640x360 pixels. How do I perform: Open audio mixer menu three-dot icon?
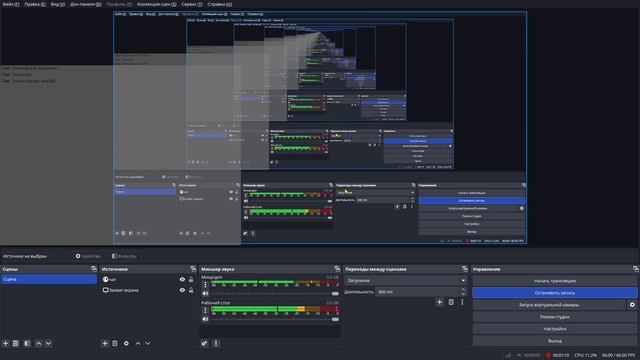click(x=216, y=343)
